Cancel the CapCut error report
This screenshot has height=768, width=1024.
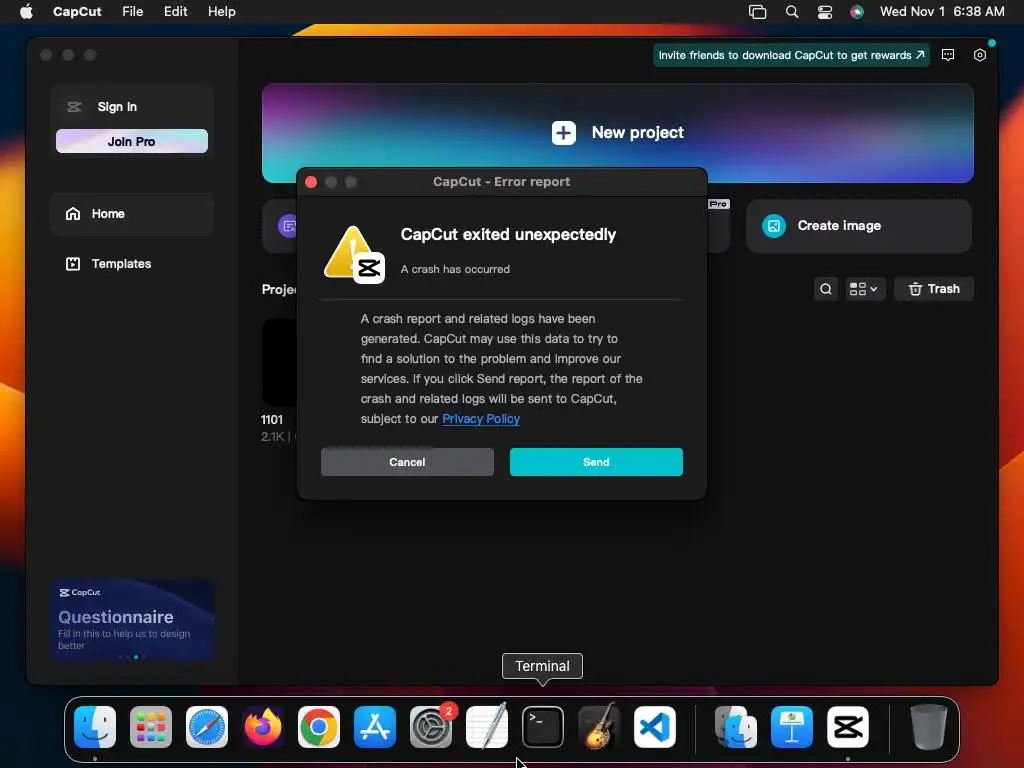[407, 462]
